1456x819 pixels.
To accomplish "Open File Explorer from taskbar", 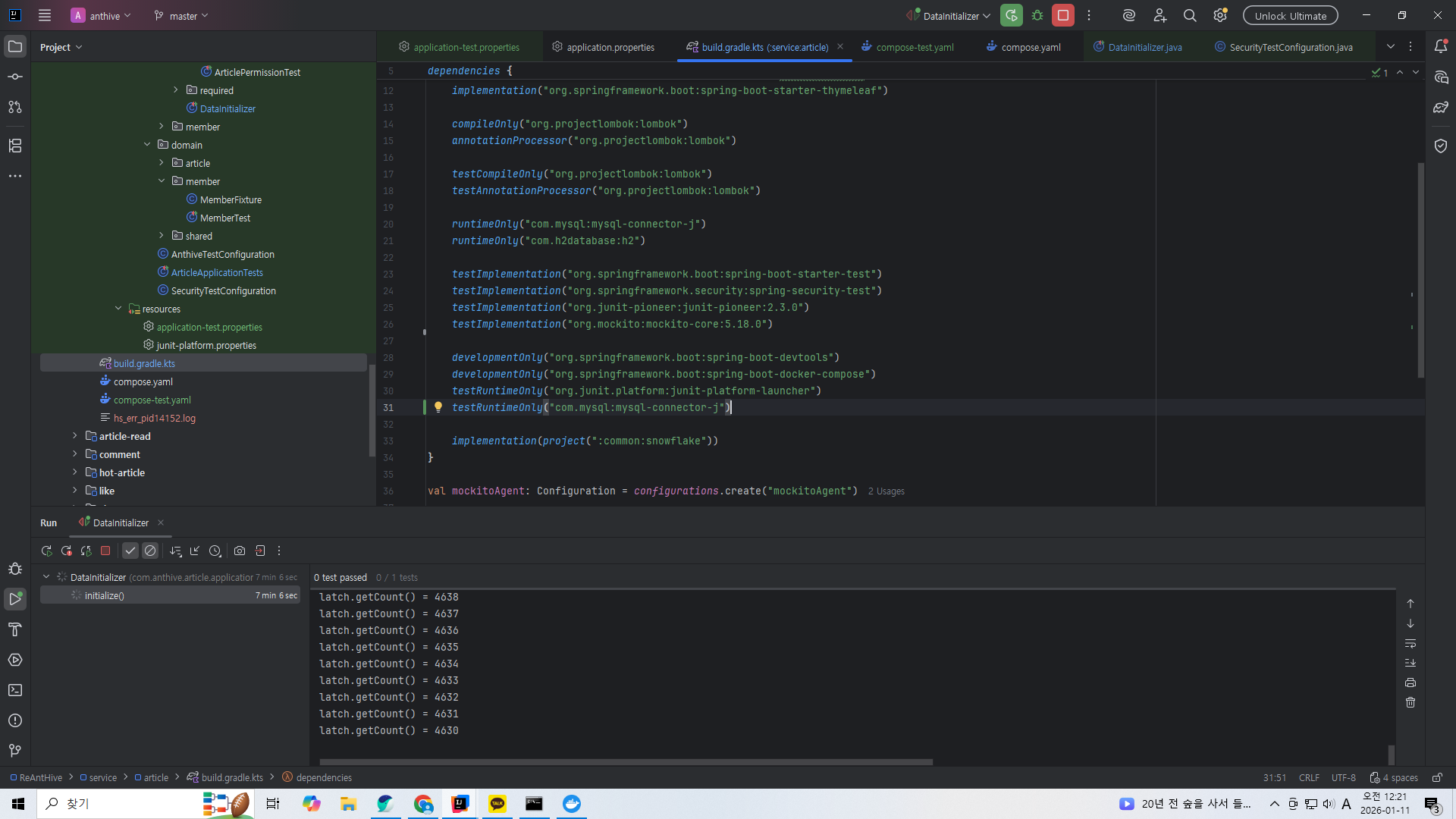I will coord(348,804).
